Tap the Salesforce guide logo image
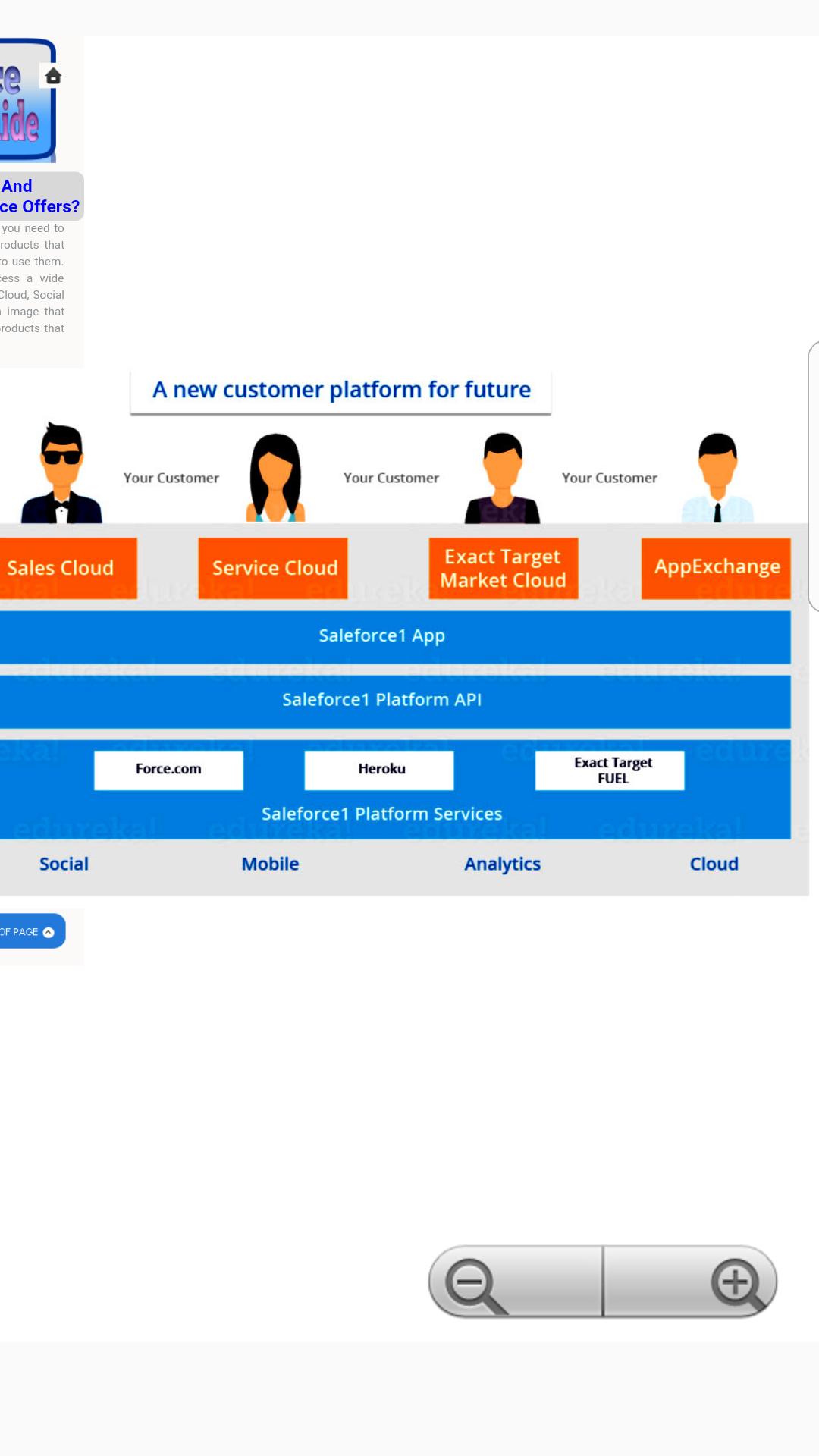 (27, 100)
